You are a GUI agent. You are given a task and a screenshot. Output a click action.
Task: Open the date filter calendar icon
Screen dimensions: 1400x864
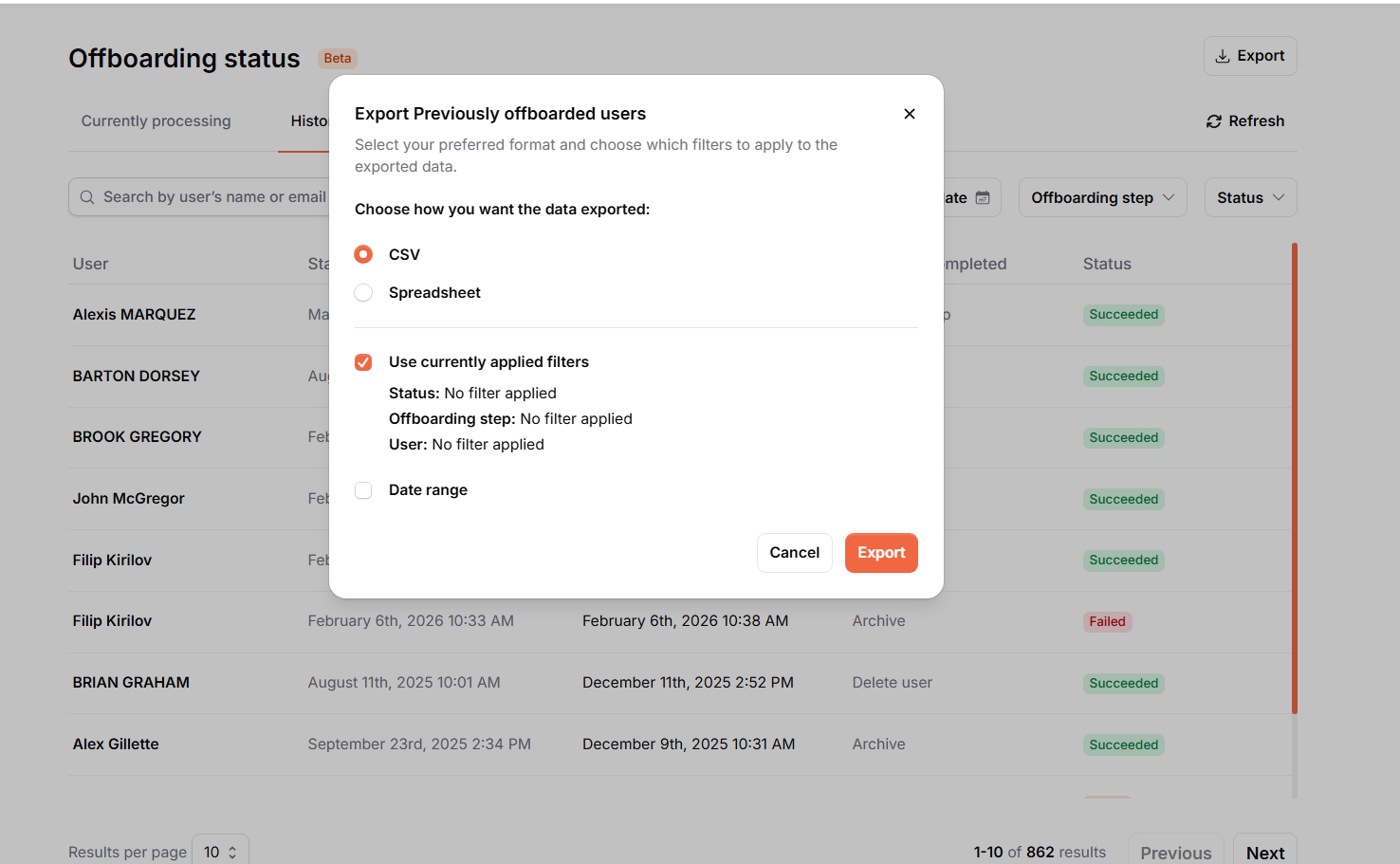pyautogui.click(x=983, y=197)
